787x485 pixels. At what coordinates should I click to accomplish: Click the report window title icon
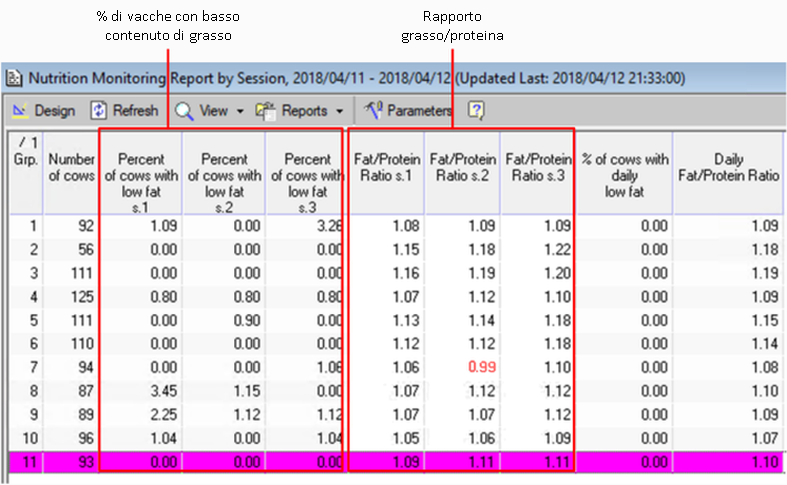[x=14, y=77]
